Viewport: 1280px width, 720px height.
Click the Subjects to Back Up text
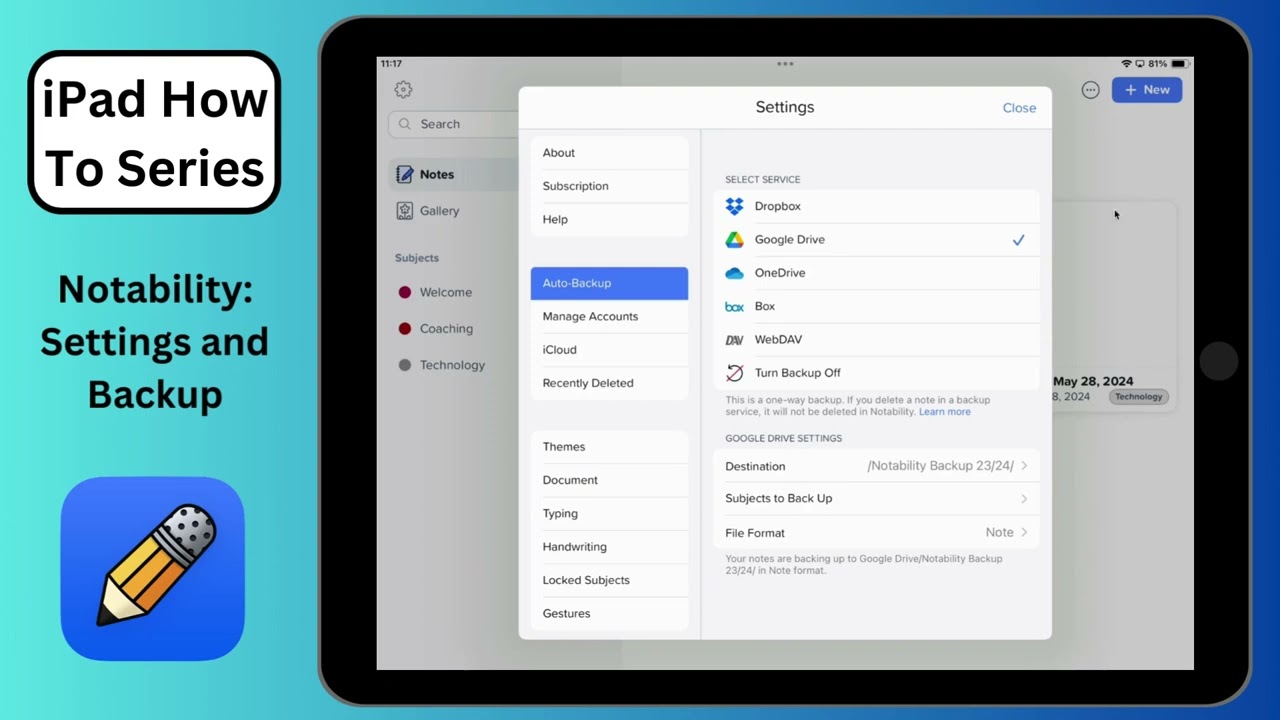pos(778,499)
